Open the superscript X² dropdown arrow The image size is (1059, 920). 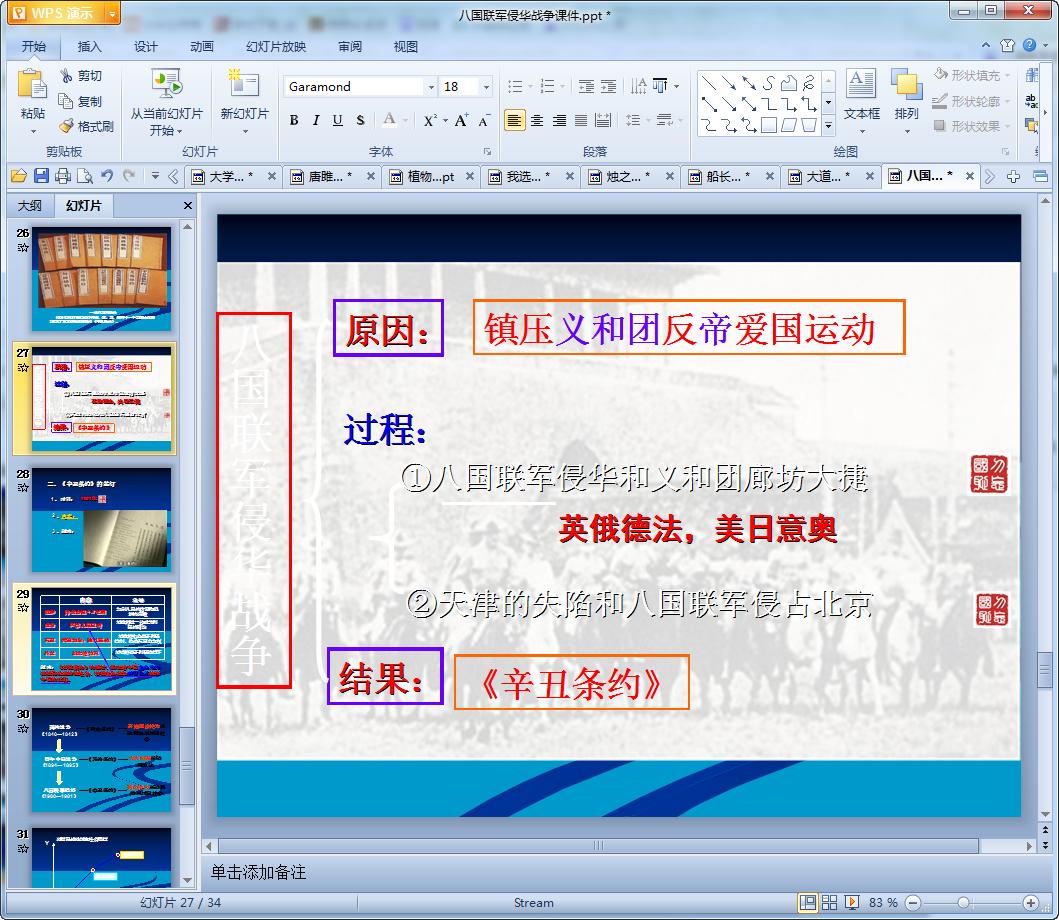pos(445,121)
